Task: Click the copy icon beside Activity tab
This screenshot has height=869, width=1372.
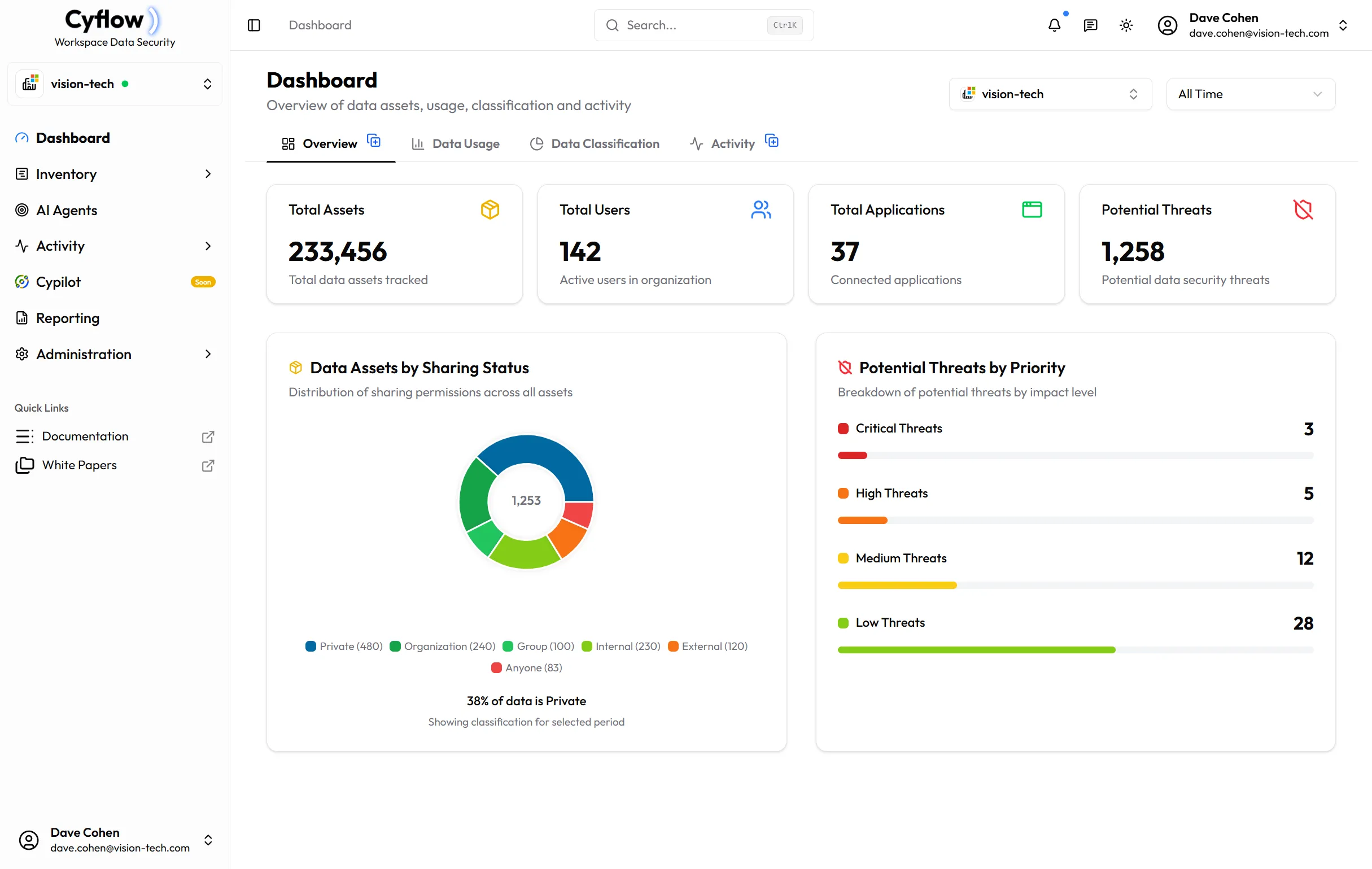Action: [x=772, y=141]
